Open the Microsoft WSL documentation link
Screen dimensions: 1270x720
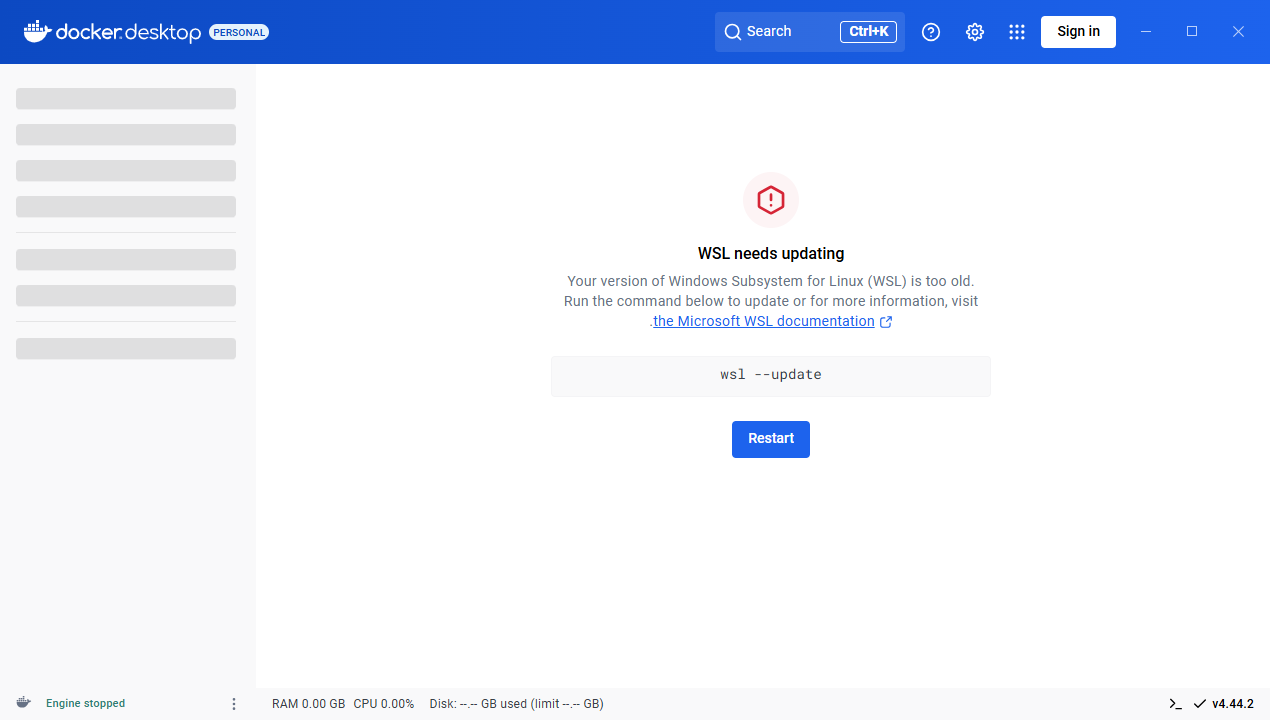click(764, 321)
